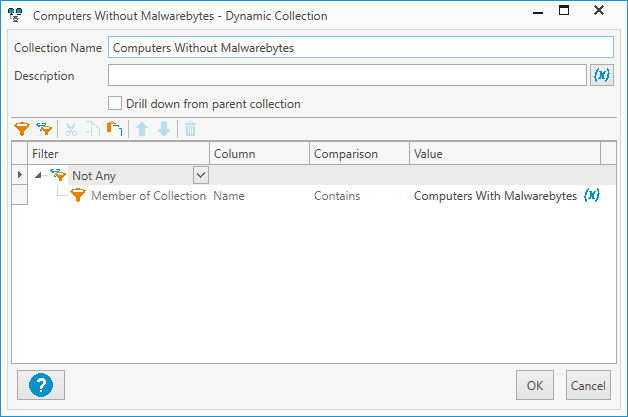Focus the Collection Name text field
The image size is (628, 417).
[x=360, y=47]
